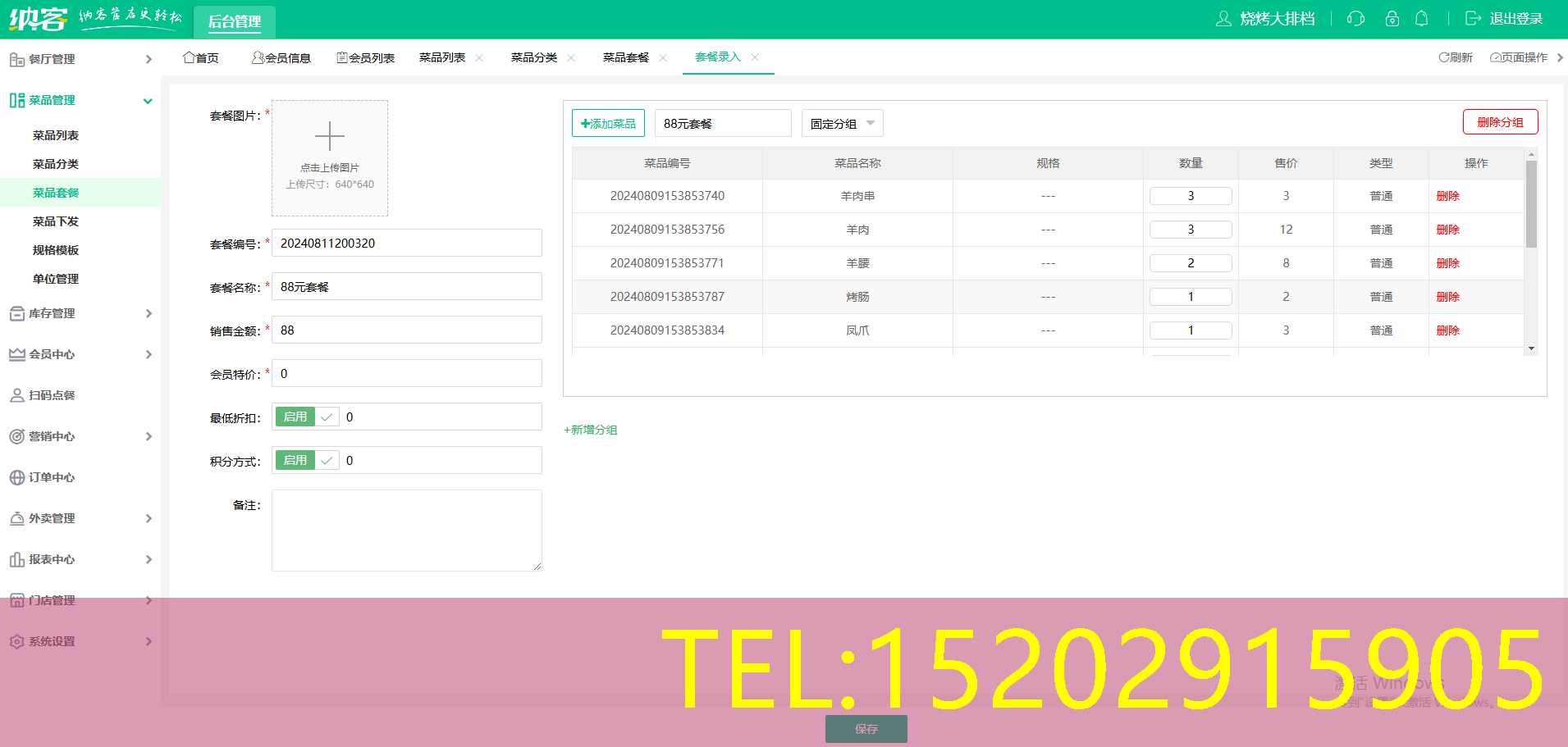The width and height of the screenshot is (1568, 747).
Task: Click the 添加菜品 button
Action: click(x=608, y=124)
